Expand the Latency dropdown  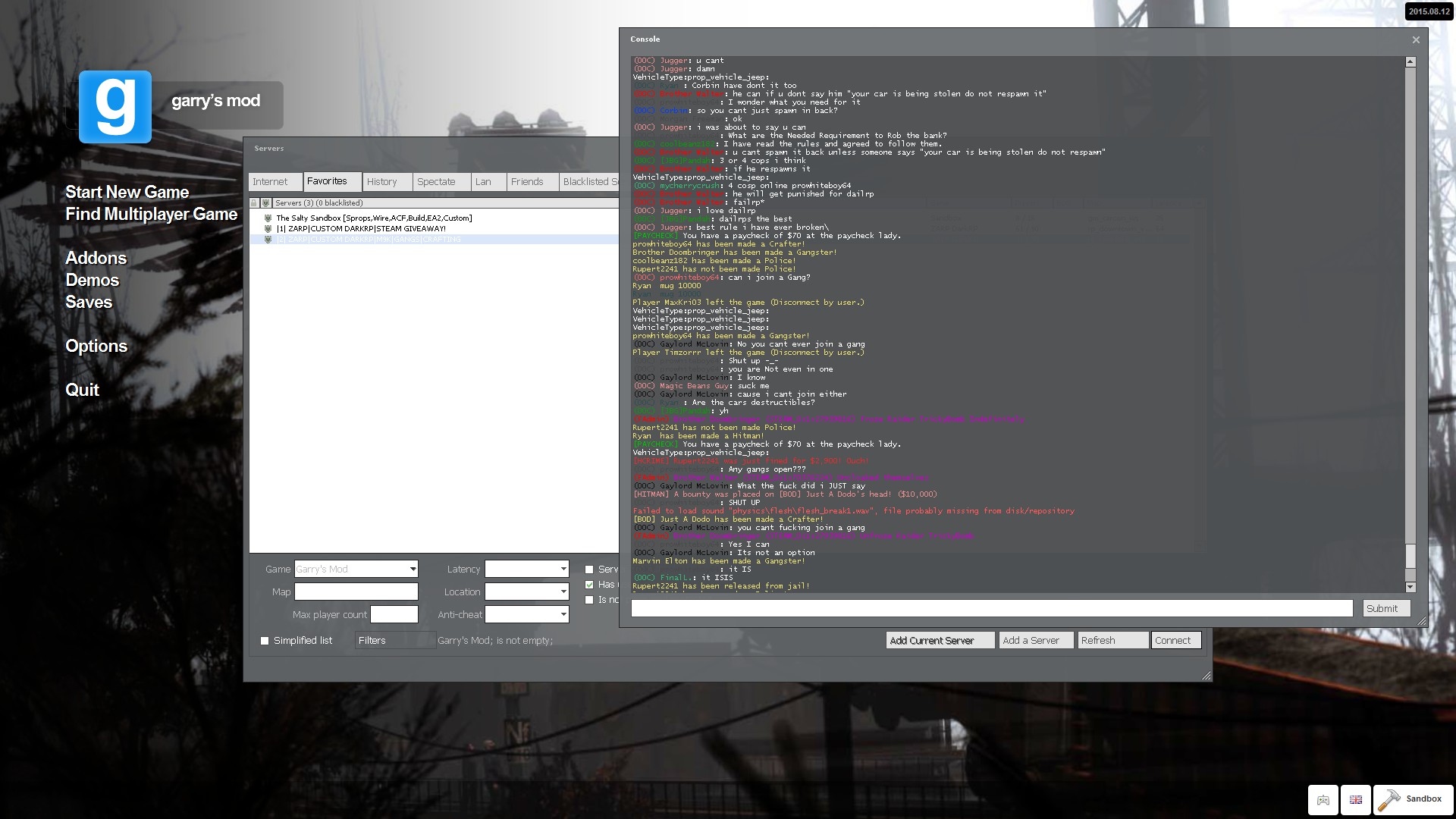(x=527, y=570)
